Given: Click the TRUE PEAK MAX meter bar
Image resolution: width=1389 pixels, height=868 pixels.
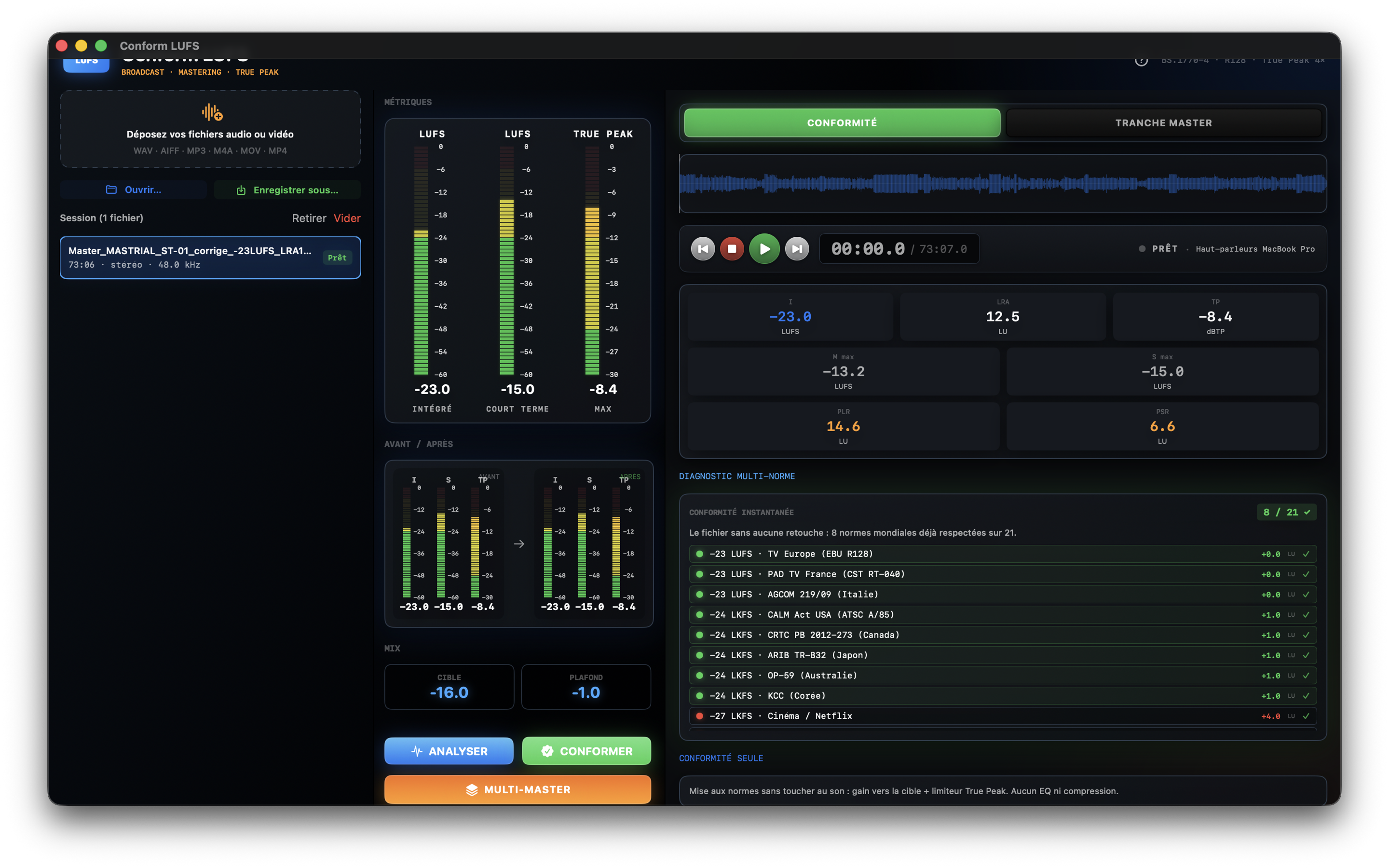Looking at the screenshot, I should [x=592, y=260].
